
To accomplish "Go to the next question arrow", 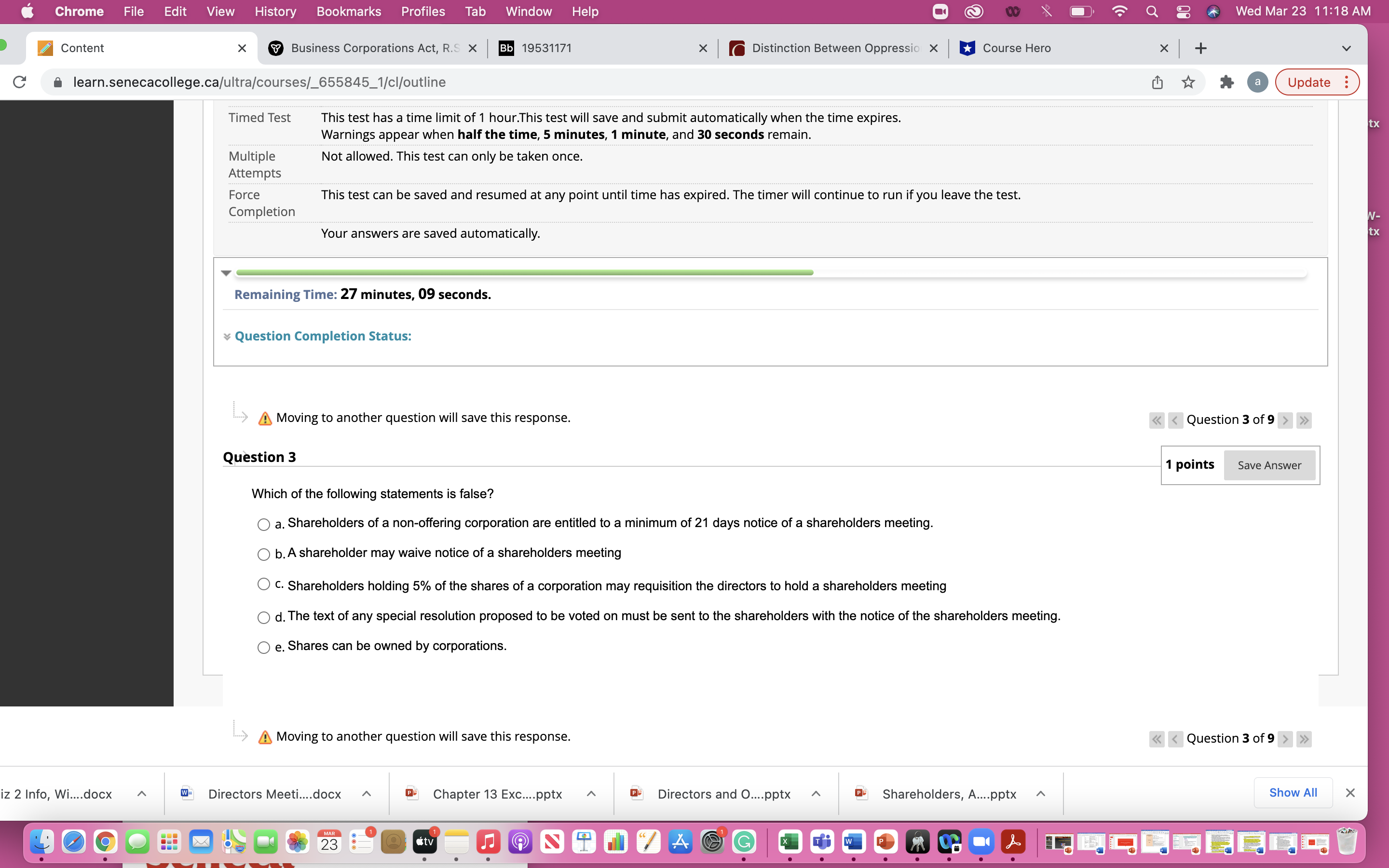I will (x=1284, y=420).
